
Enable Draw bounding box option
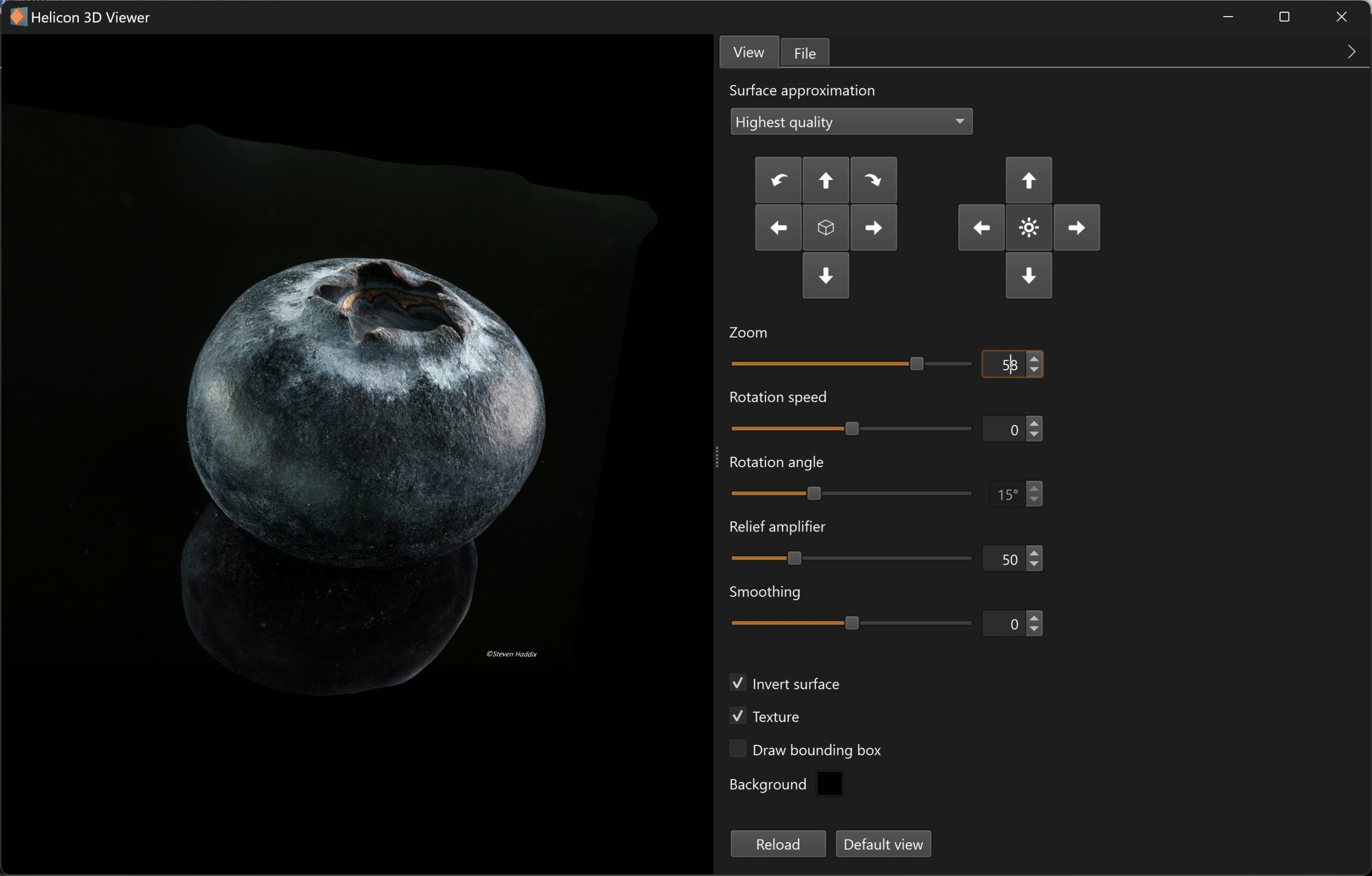tap(738, 749)
